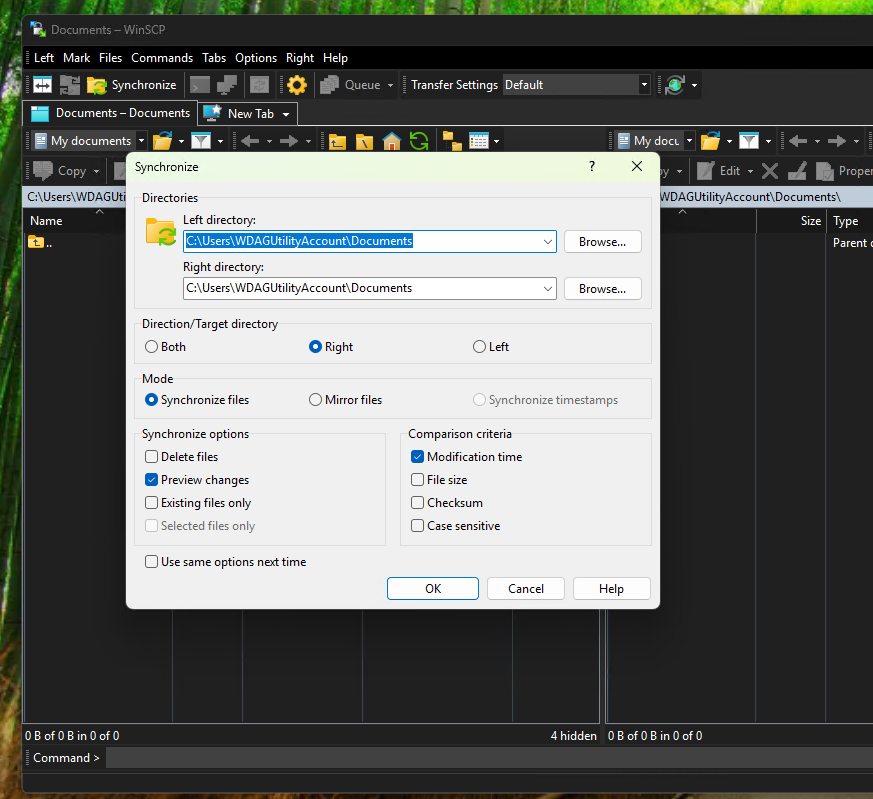
Task: Open Preferences via the gear icon
Action: [297, 85]
